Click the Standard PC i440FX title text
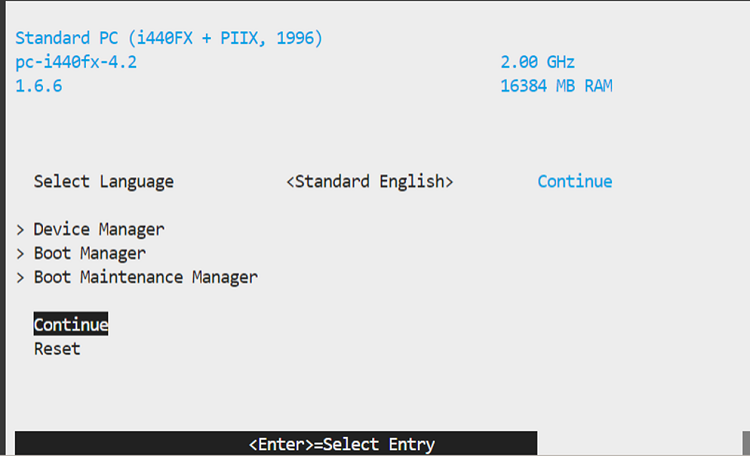The image size is (750, 456). [168, 39]
